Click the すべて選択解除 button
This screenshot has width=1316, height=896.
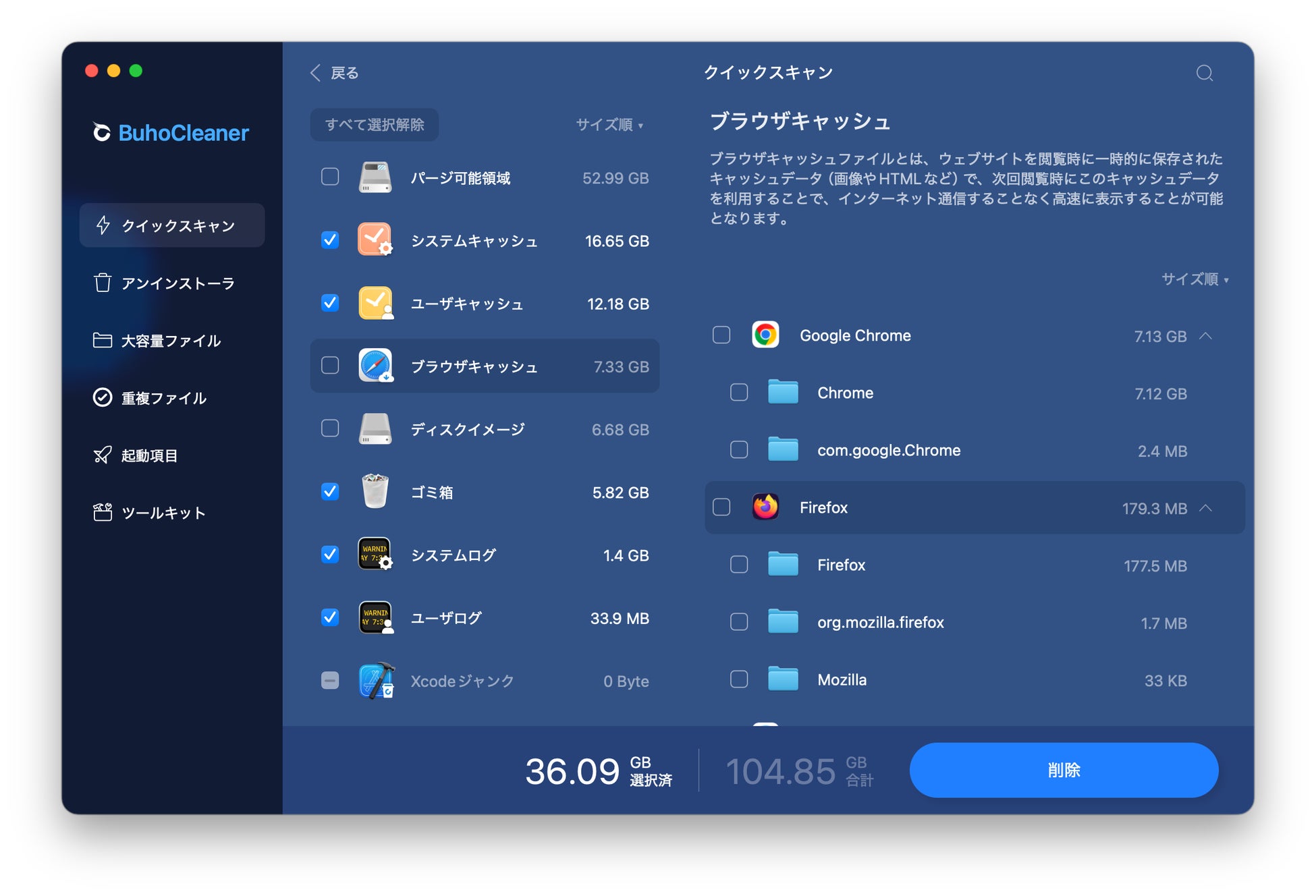tap(375, 125)
